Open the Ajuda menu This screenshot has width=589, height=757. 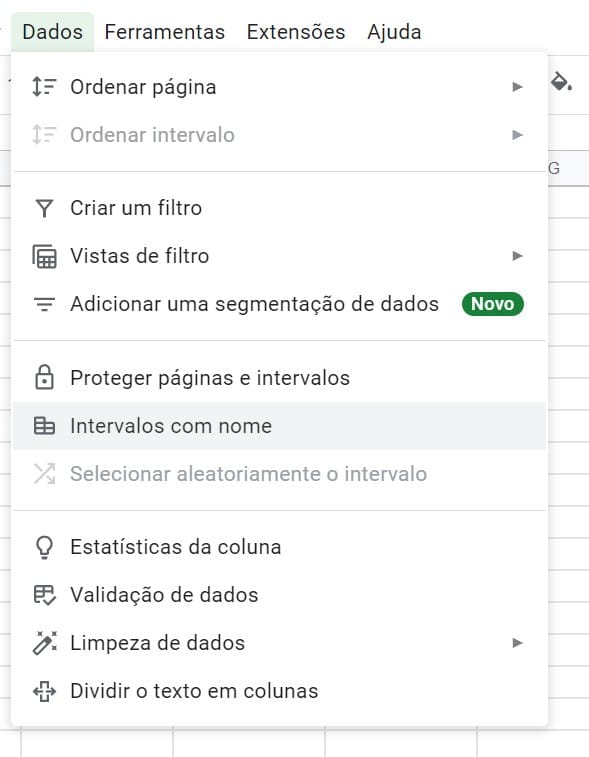click(394, 32)
